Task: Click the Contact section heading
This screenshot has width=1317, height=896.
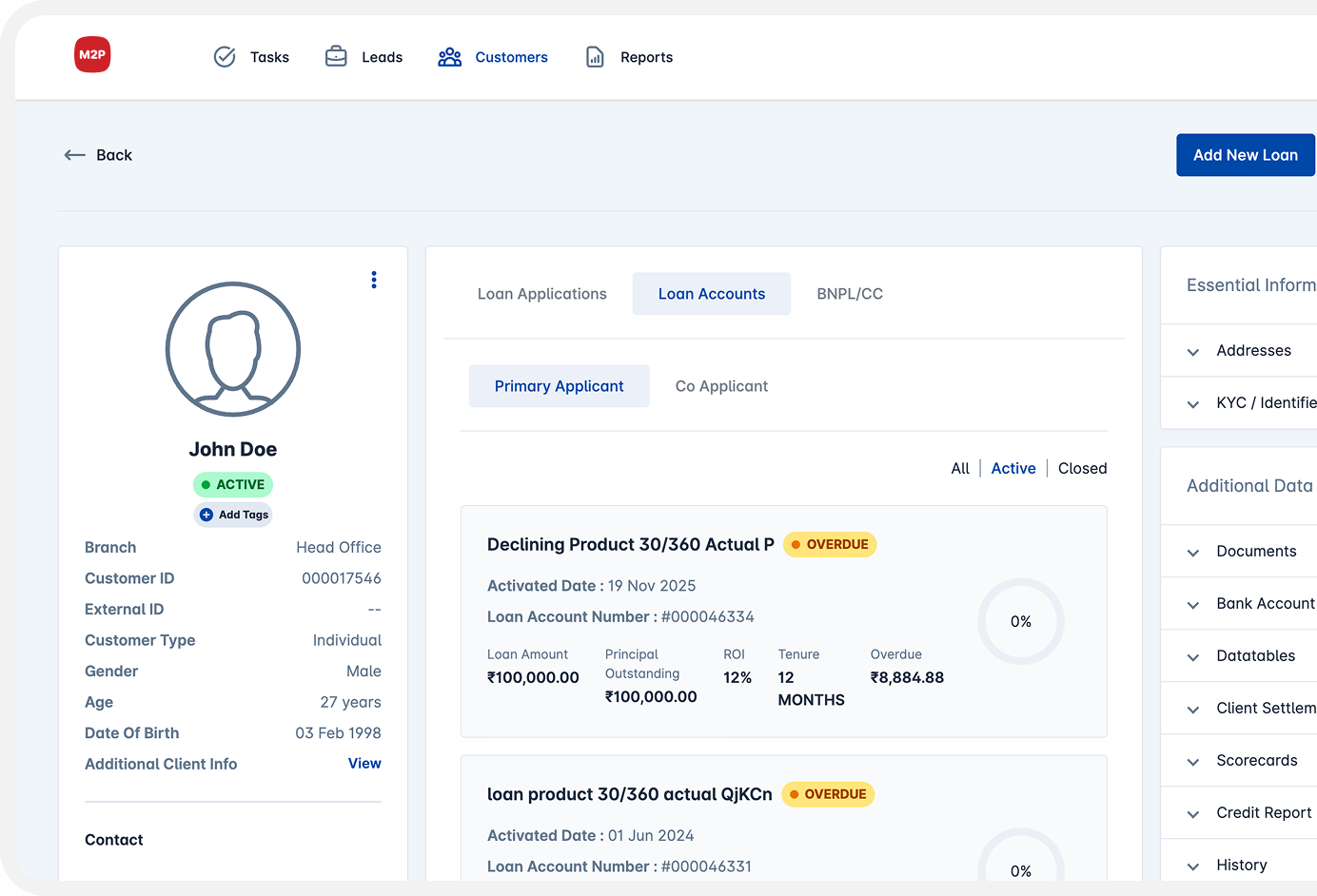Action: coord(114,840)
